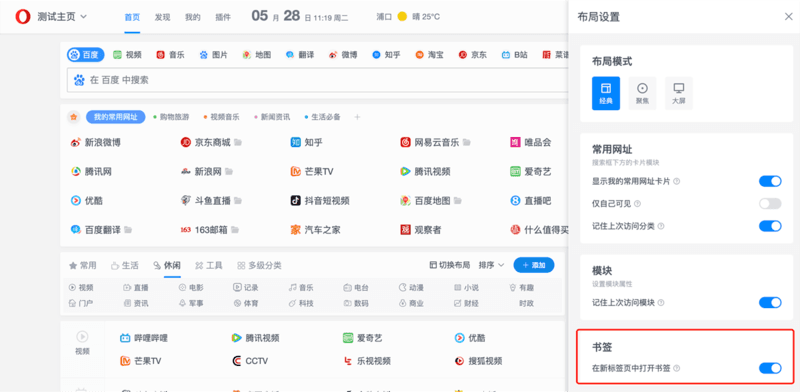Expand folder icon beside 京东商城
Screen dimensions: 800x392
(238, 142)
